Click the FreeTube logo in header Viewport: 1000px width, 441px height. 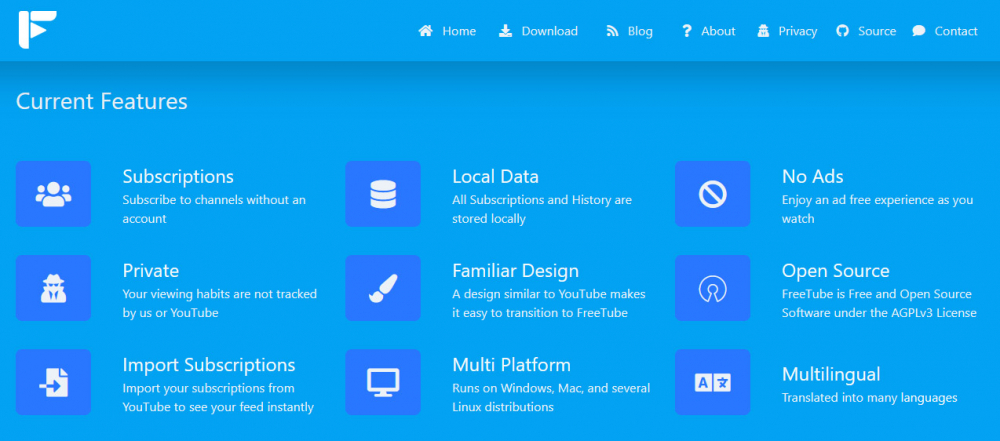click(38, 29)
